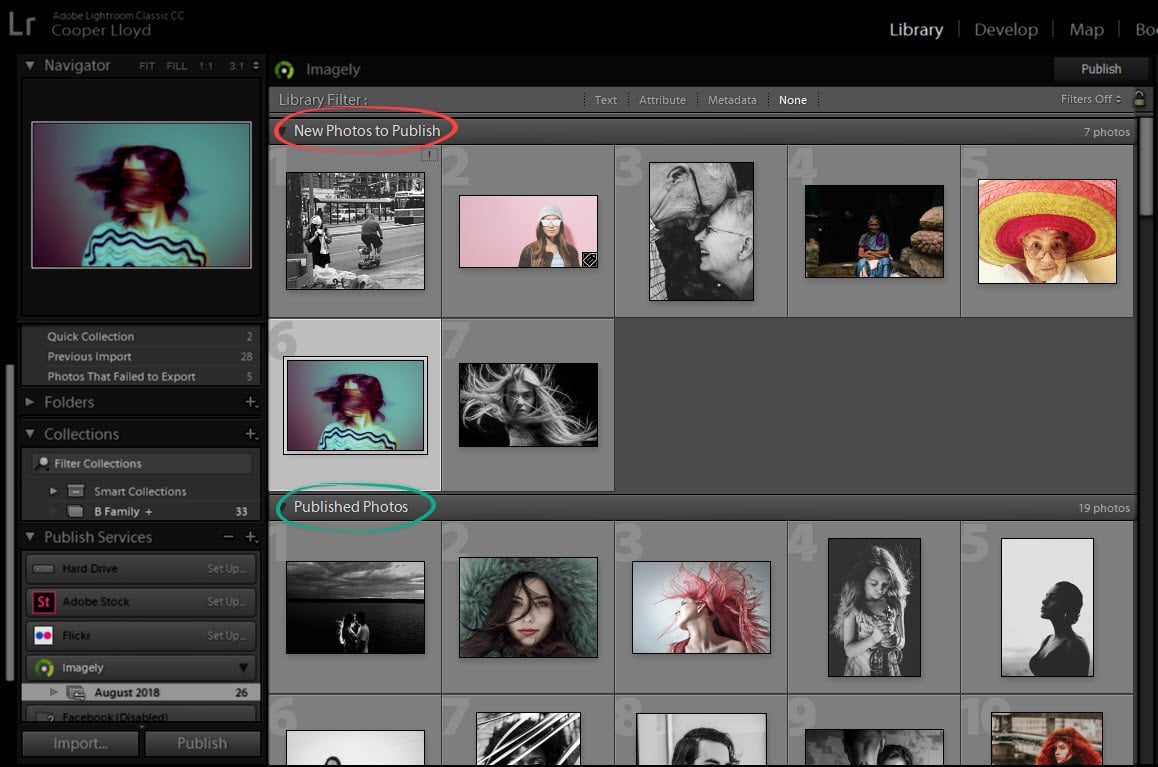Screen dimensions: 1158x767
Task: Click the Publish Services plus icon
Action: click(251, 537)
